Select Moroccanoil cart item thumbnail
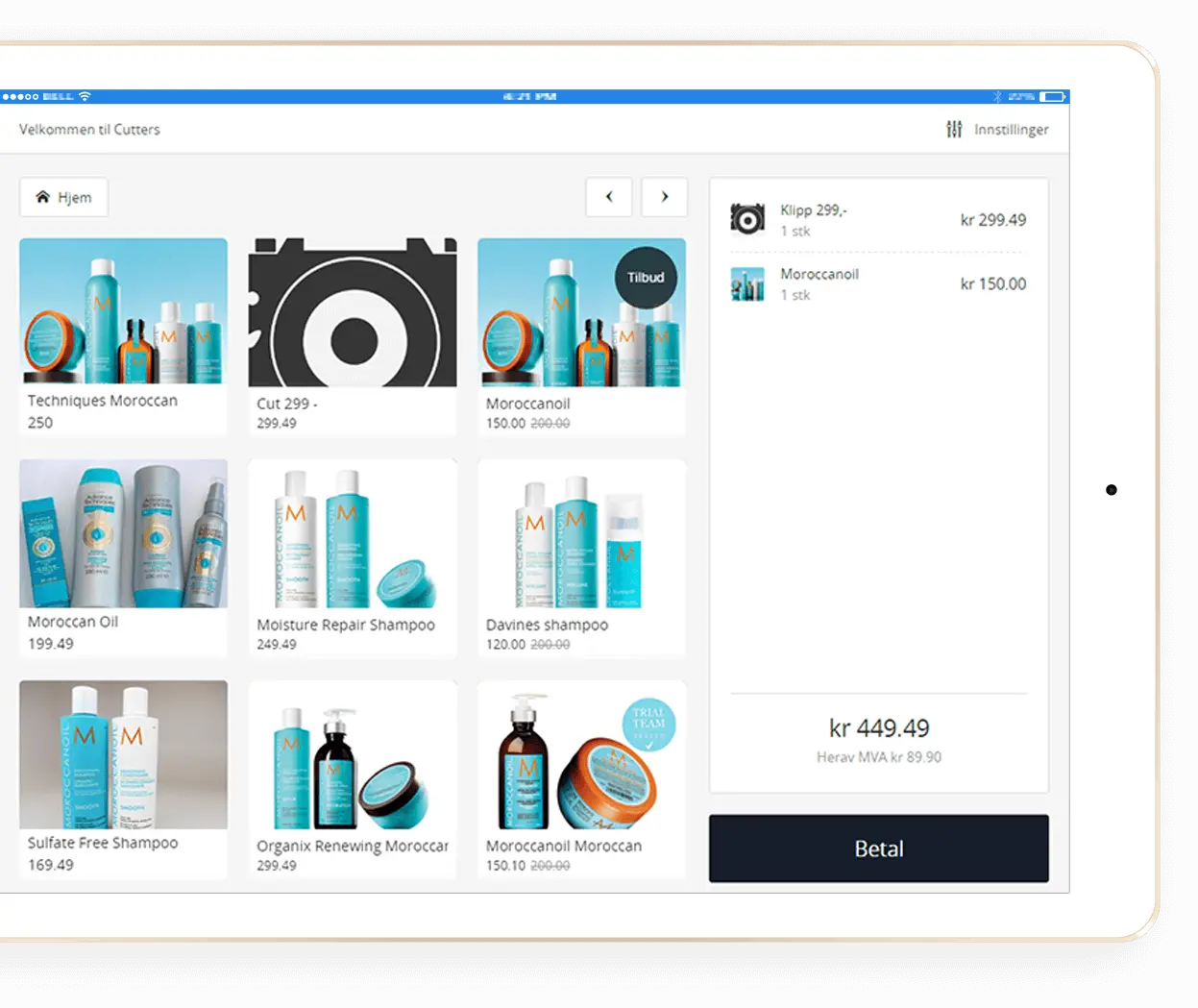The width and height of the screenshot is (1198, 1008). pyautogui.click(x=747, y=284)
